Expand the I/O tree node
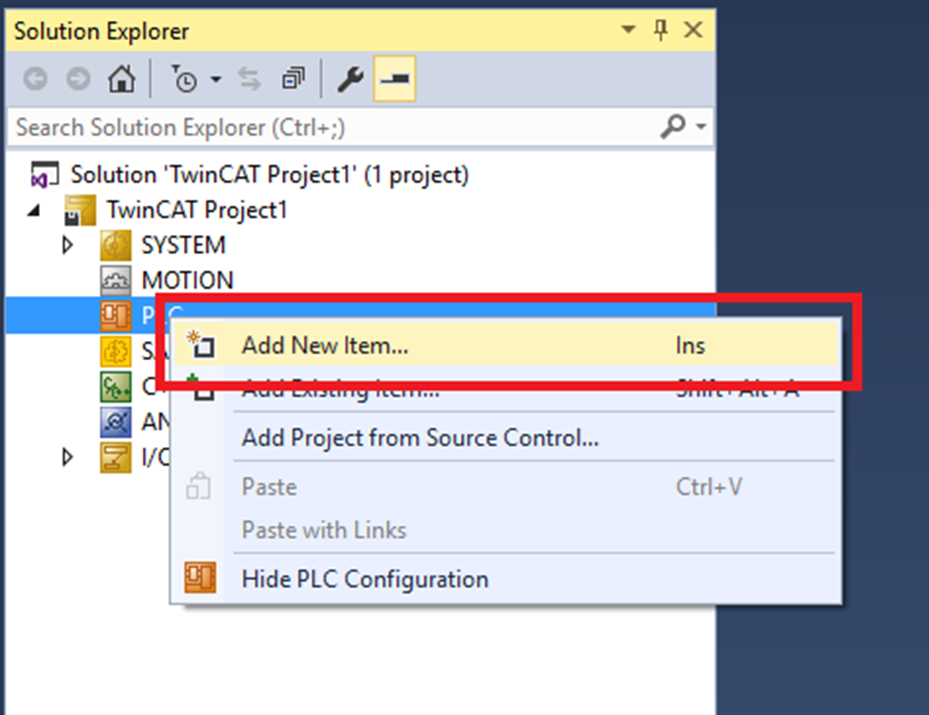The image size is (929, 715). tap(68, 458)
